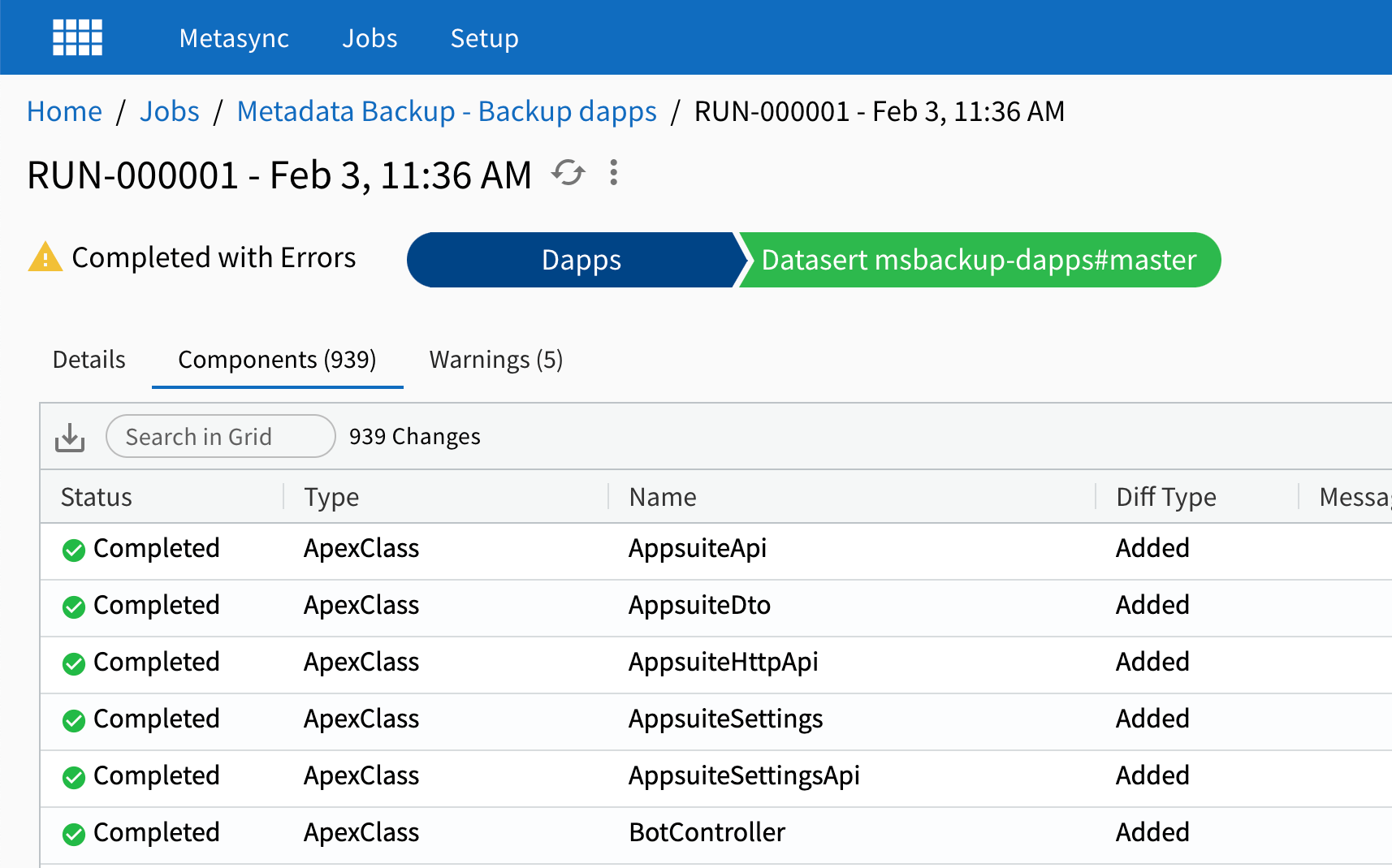
Task: Click green check icon in AppsuiteHttpApi row
Action: click(x=74, y=664)
